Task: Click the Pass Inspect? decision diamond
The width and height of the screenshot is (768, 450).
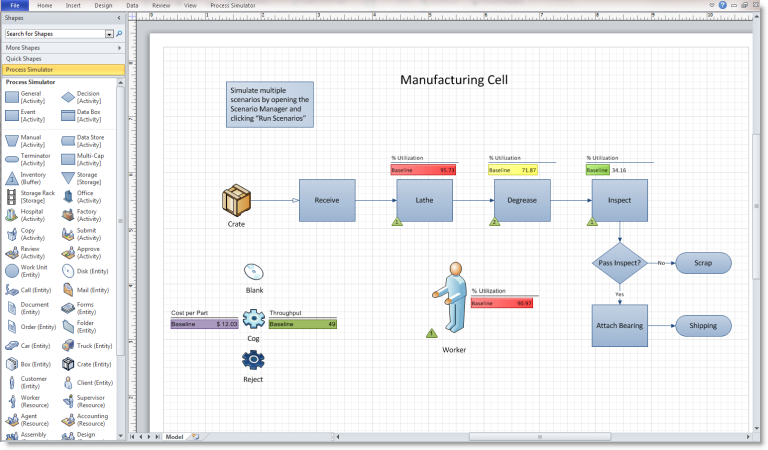Action: [619, 263]
